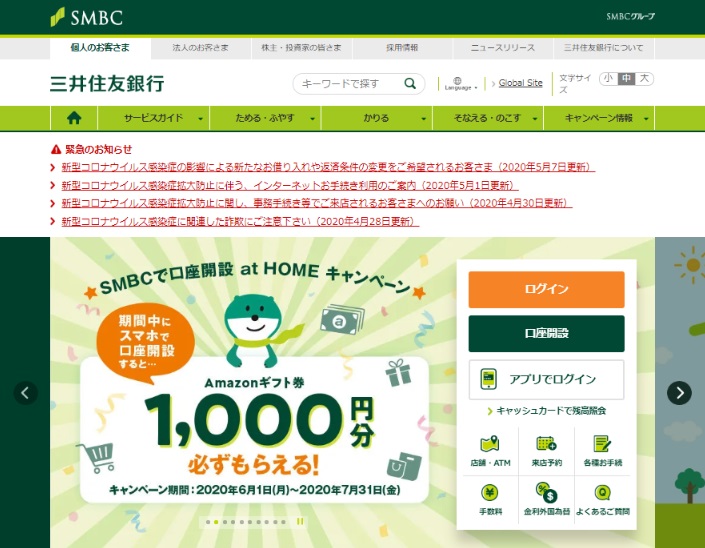Image resolution: width=705 pixels, height=548 pixels.
Task: Set text size to 中
Action: pyautogui.click(x=626, y=78)
